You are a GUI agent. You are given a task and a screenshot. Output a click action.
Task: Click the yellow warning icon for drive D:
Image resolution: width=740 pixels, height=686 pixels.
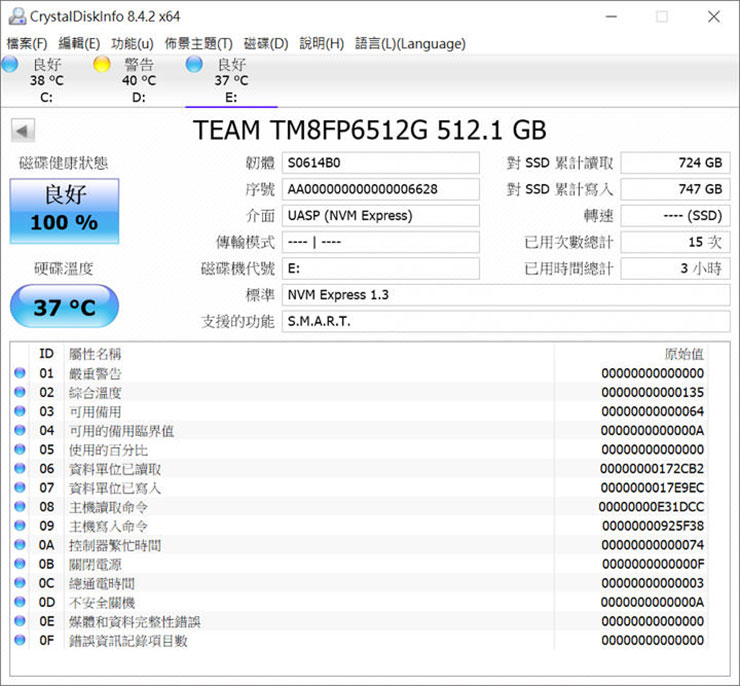pos(101,65)
